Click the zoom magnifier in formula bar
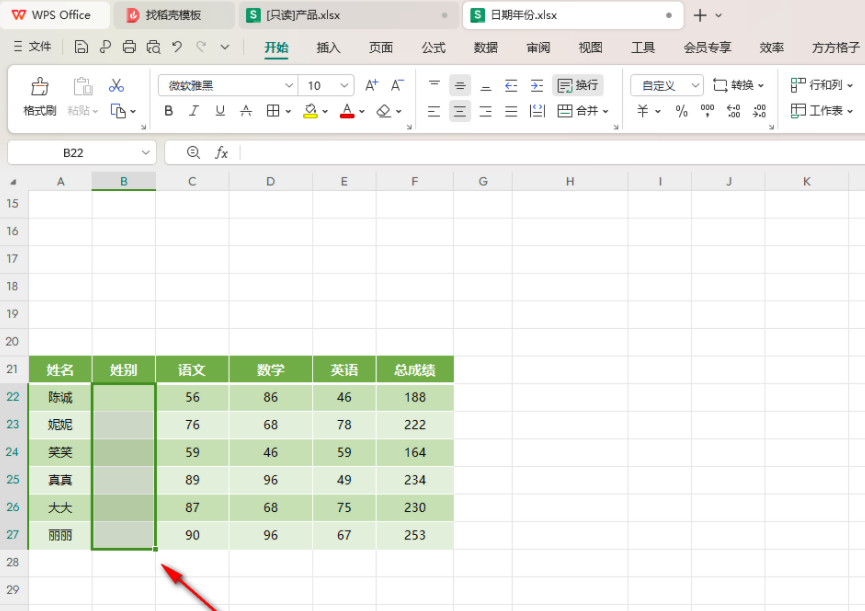865x611 pixels. click(193, 153)
